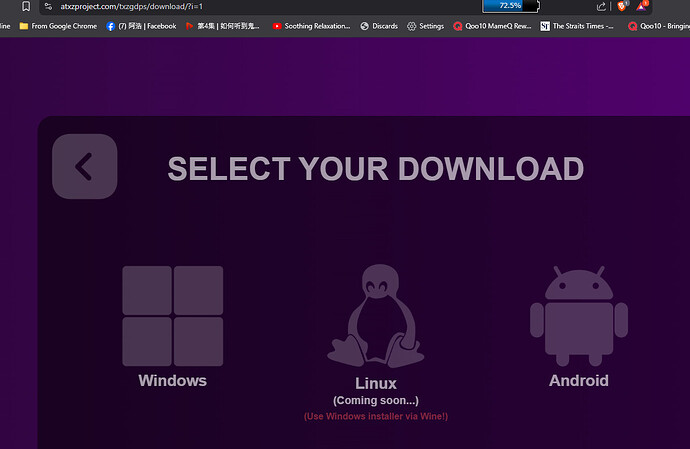Click '(Use Windows installer via Wine!)' note
Screen dimensions: 690x449
[x=376, y=416]
